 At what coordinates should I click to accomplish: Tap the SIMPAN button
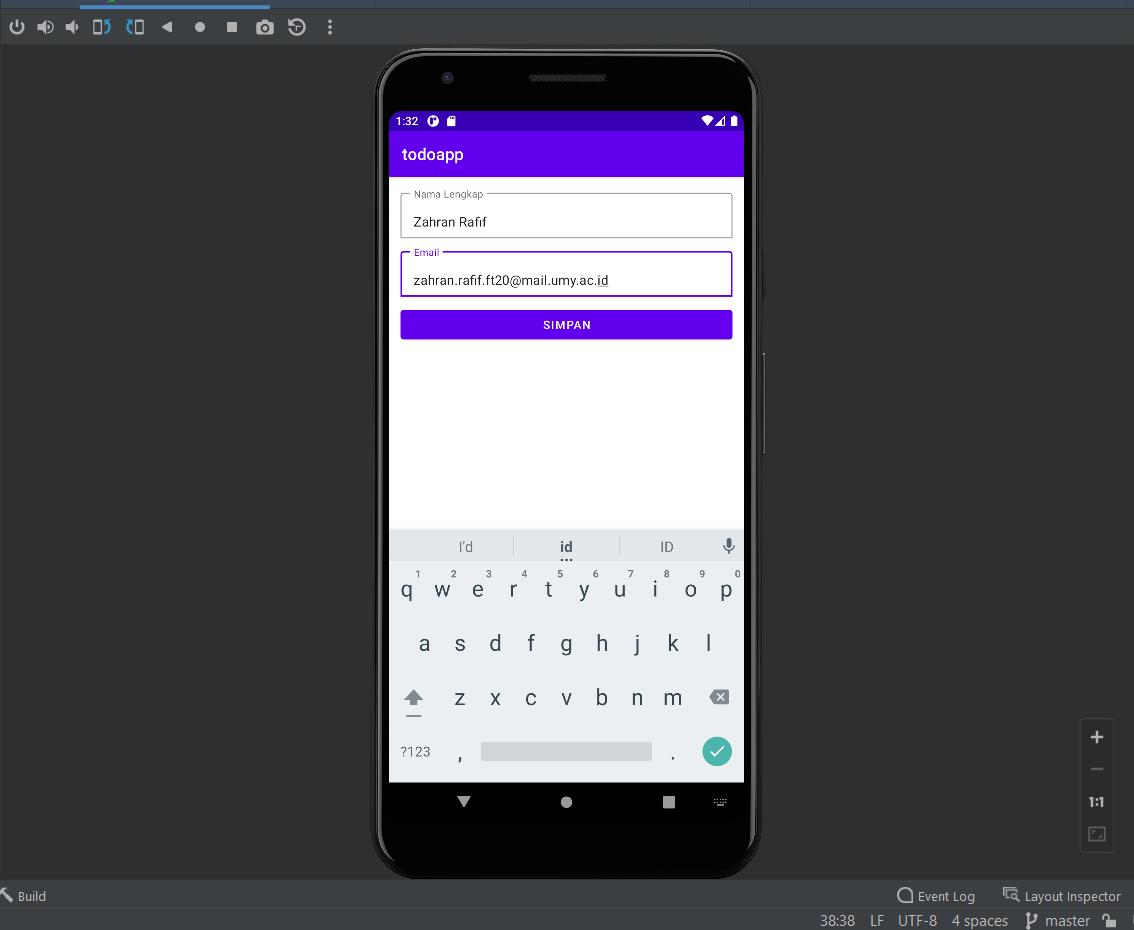566,325
